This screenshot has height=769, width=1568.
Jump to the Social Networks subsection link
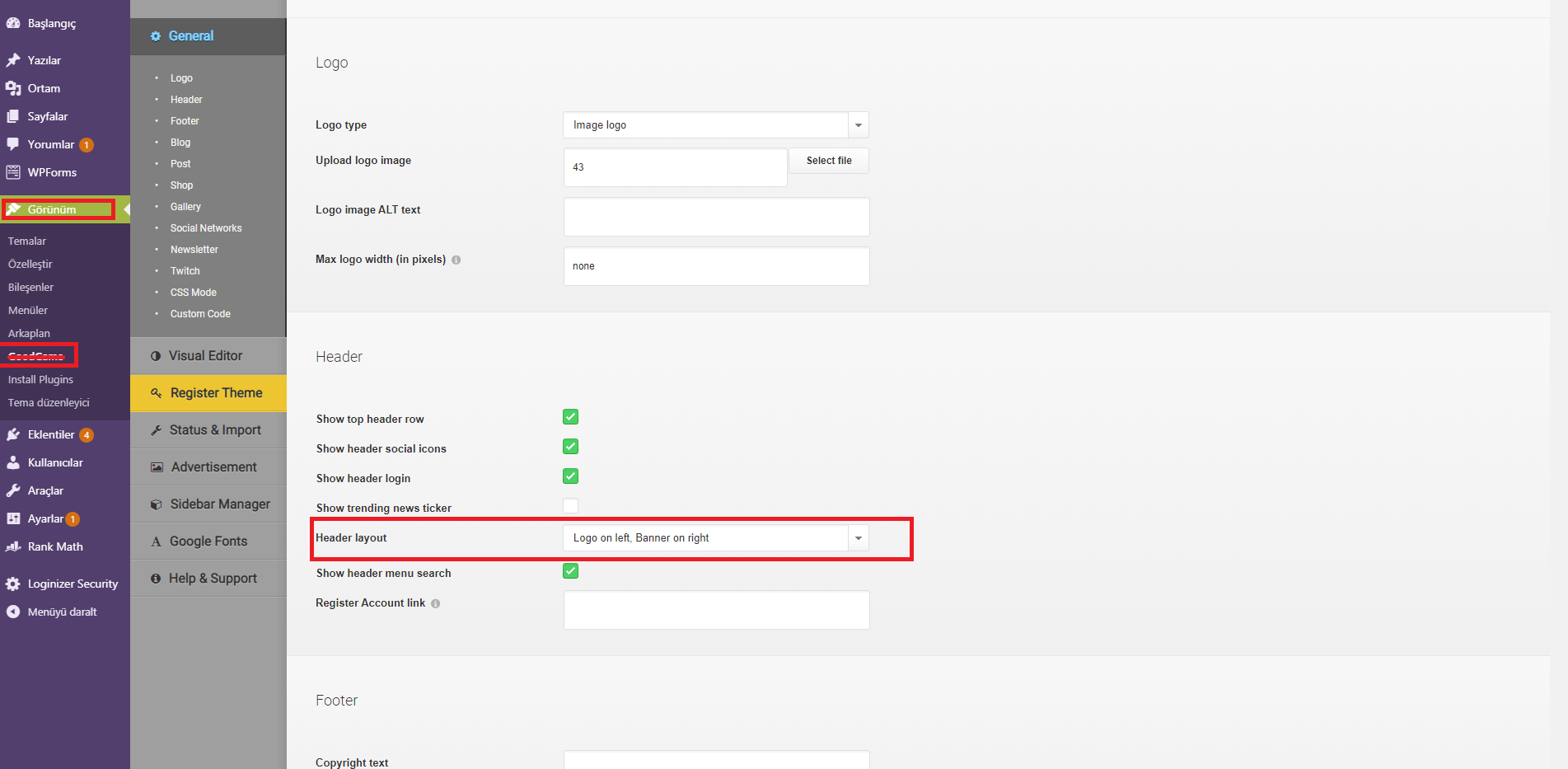tap(206, 228)
